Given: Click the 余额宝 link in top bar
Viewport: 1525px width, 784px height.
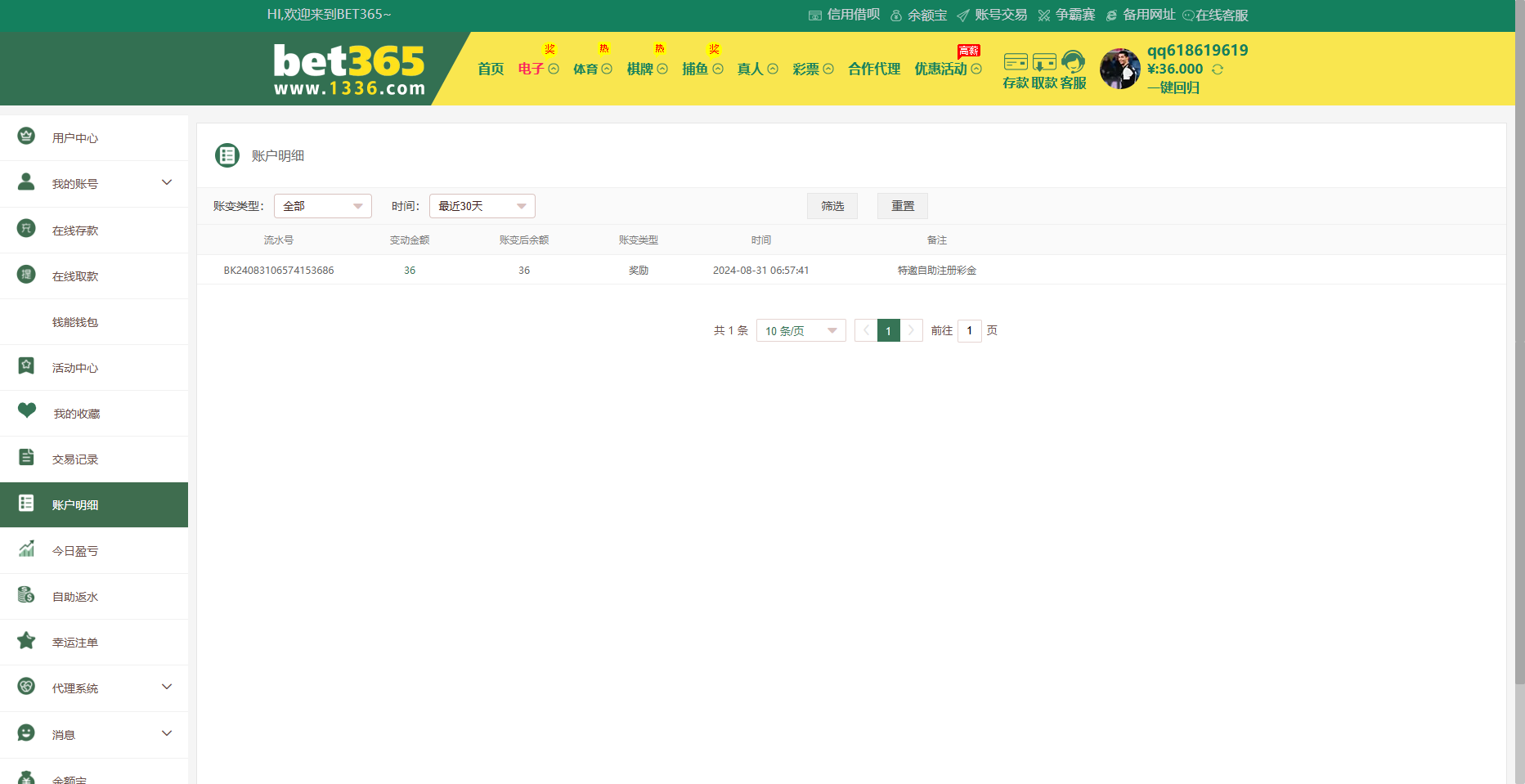Looking at the screenshot, I should [x=919, y=16].
